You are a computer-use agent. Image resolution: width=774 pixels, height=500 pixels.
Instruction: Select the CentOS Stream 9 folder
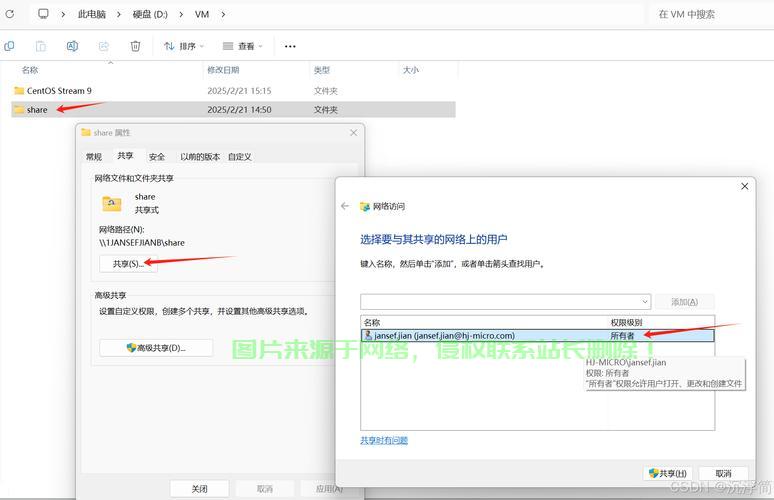pos(233,91)
